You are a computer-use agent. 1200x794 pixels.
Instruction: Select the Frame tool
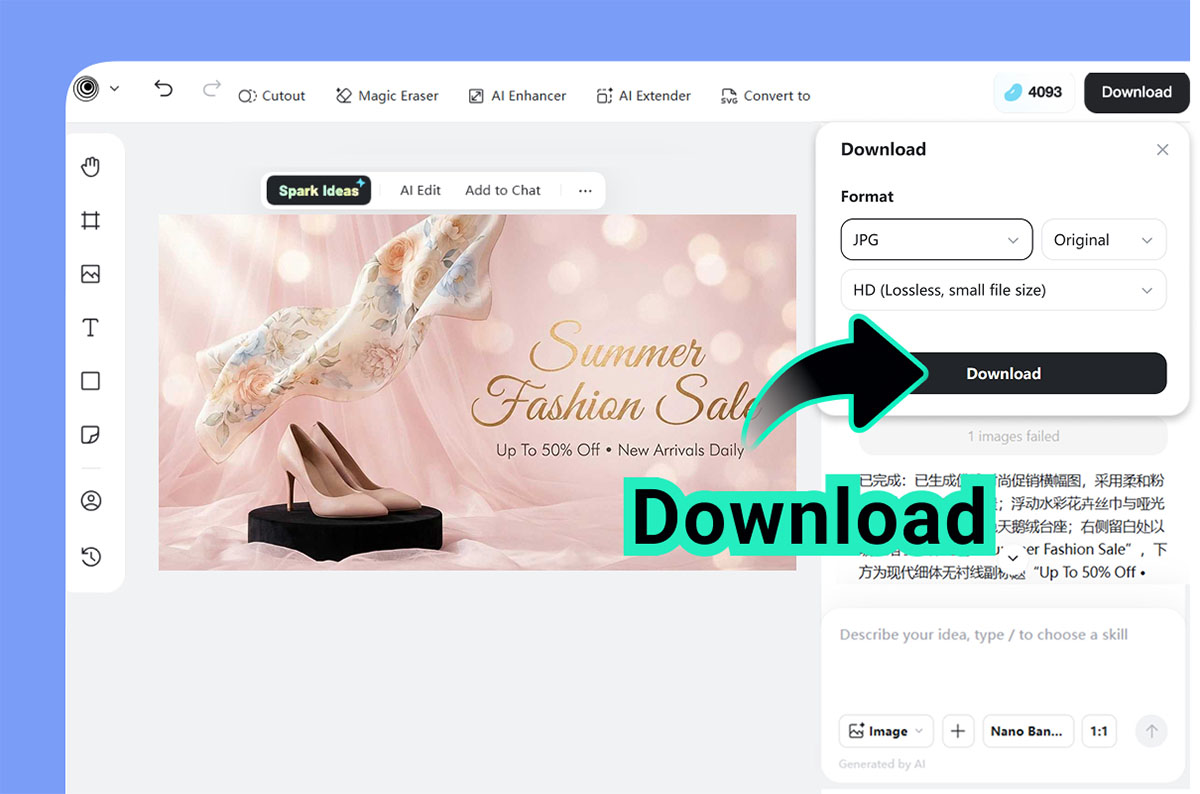coord(91,221)
